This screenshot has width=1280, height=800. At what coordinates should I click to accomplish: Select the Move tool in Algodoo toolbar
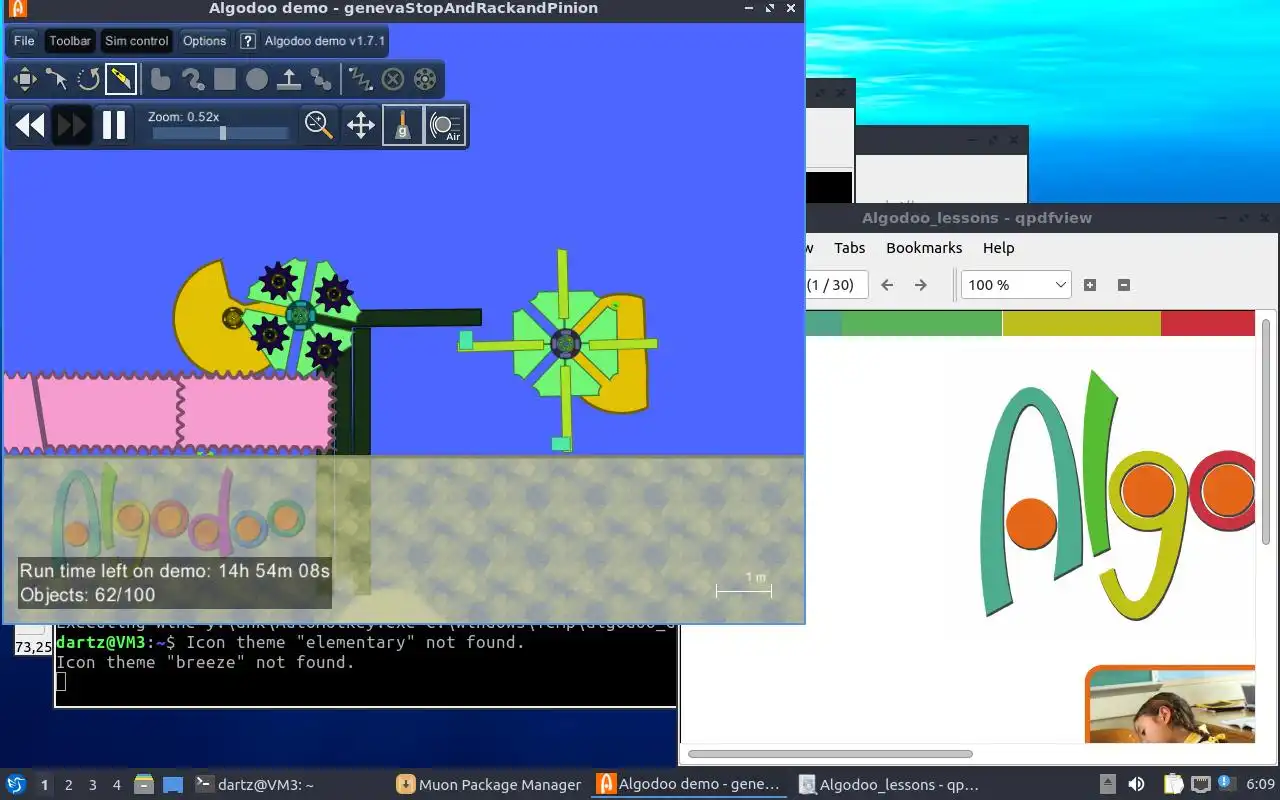(x=24, y=79)
